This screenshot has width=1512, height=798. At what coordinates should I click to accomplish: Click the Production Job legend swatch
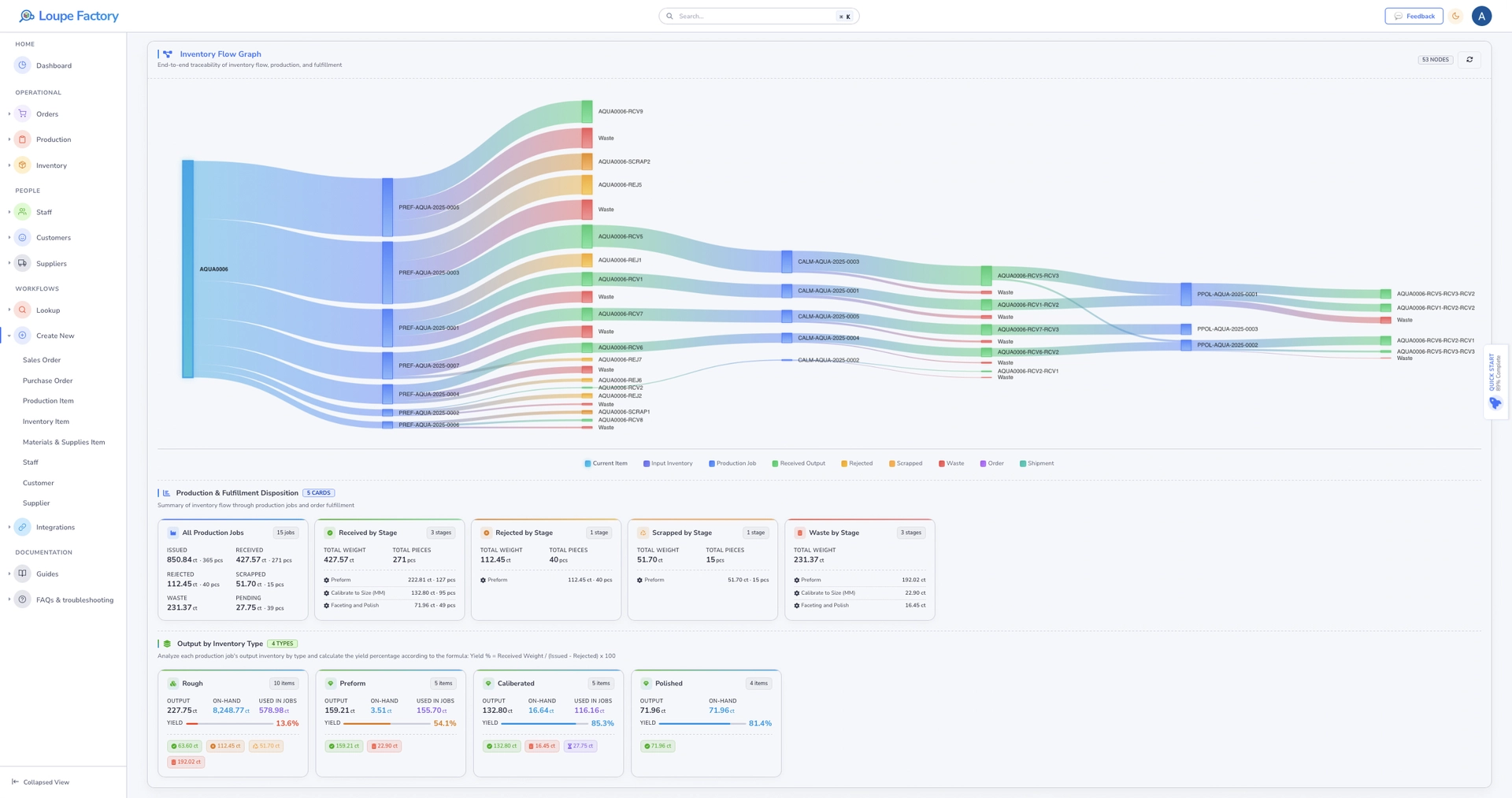[x=711, y=463]
